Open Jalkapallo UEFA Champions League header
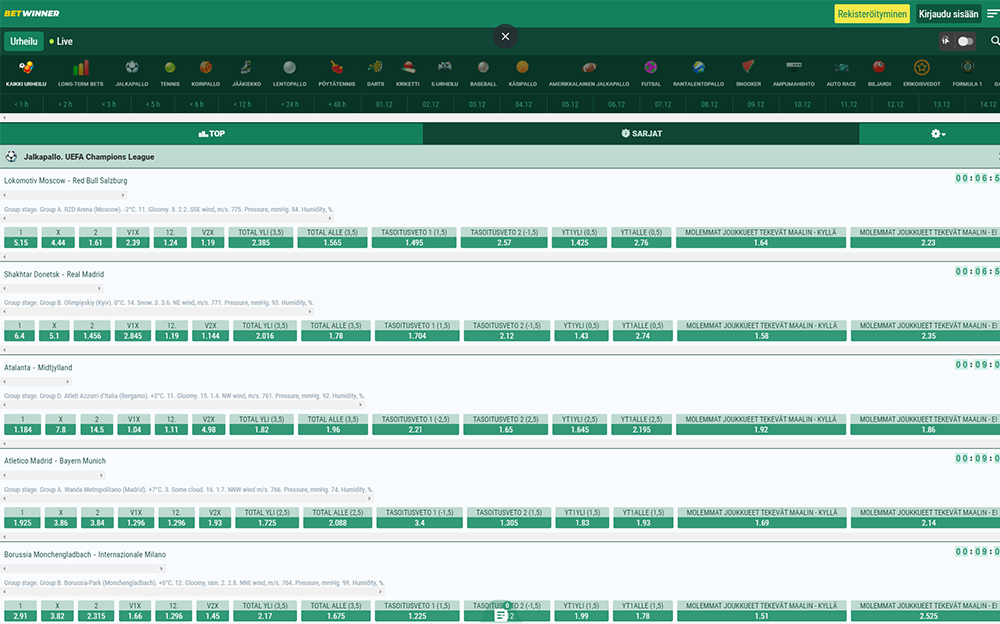 (x=500, y=156)
